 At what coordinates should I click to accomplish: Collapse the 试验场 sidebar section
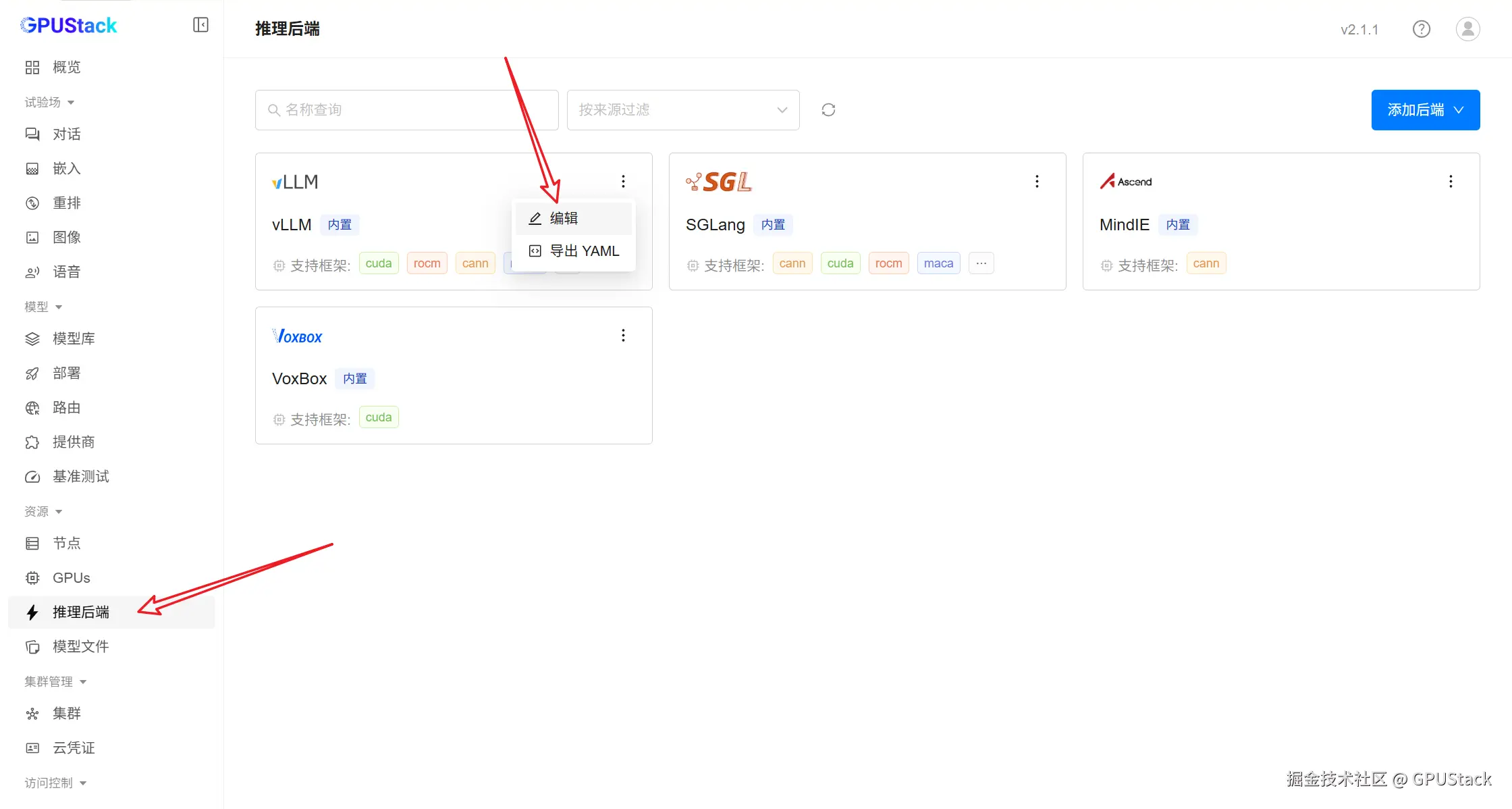click(50, 103)
